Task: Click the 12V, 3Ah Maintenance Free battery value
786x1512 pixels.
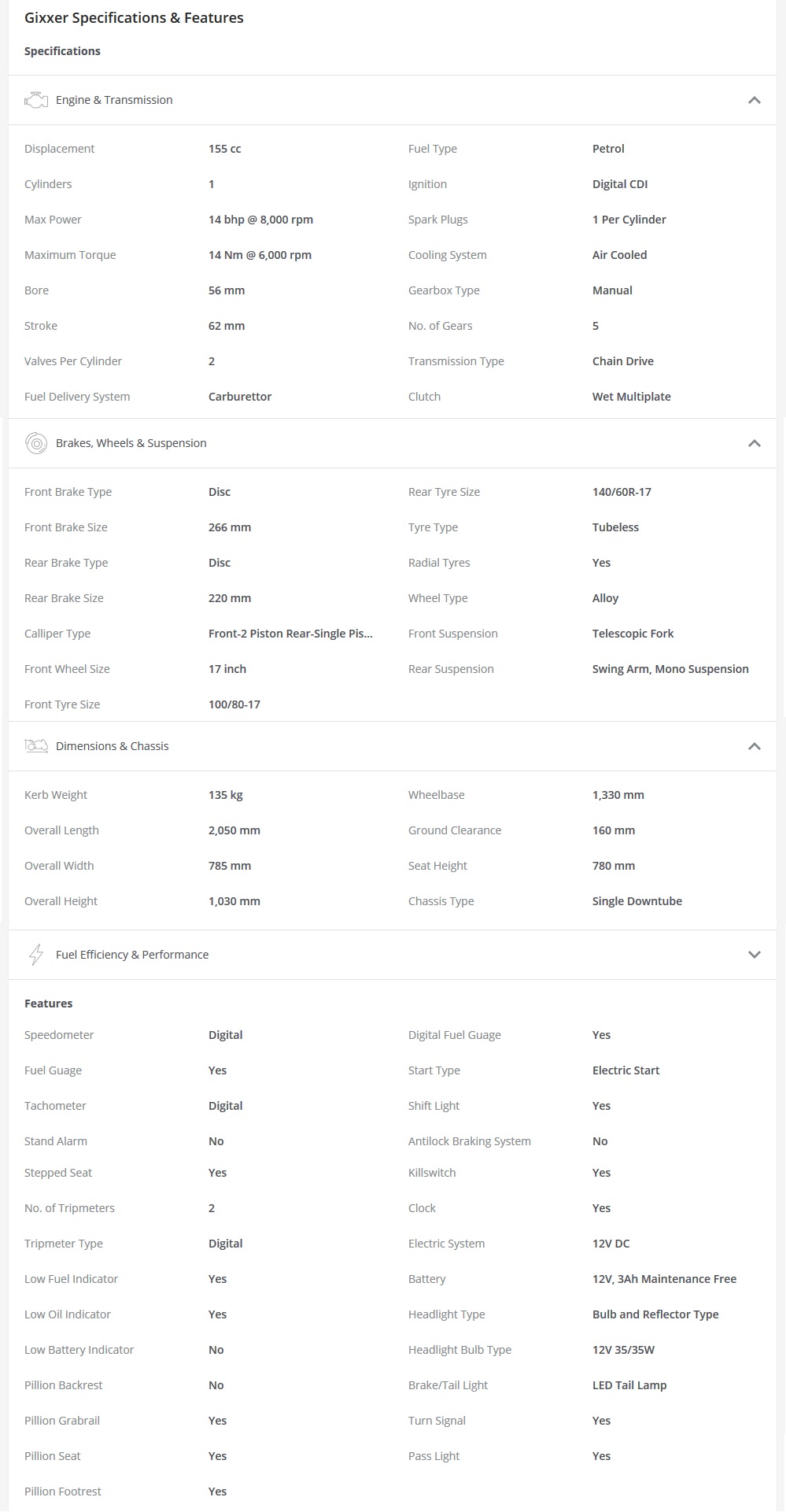Action: pos(664,1279)
